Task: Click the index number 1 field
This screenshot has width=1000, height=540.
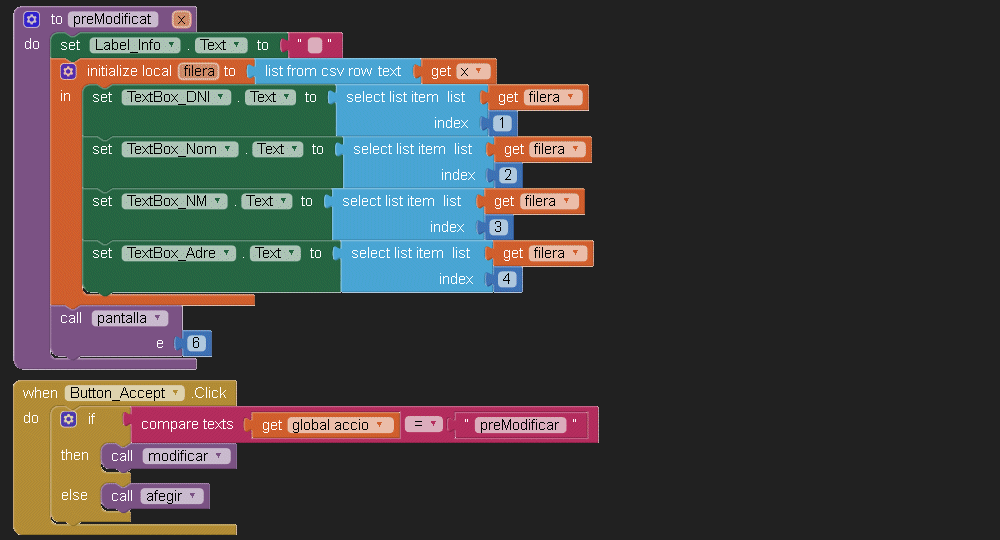Action: [x=502, y=123]
